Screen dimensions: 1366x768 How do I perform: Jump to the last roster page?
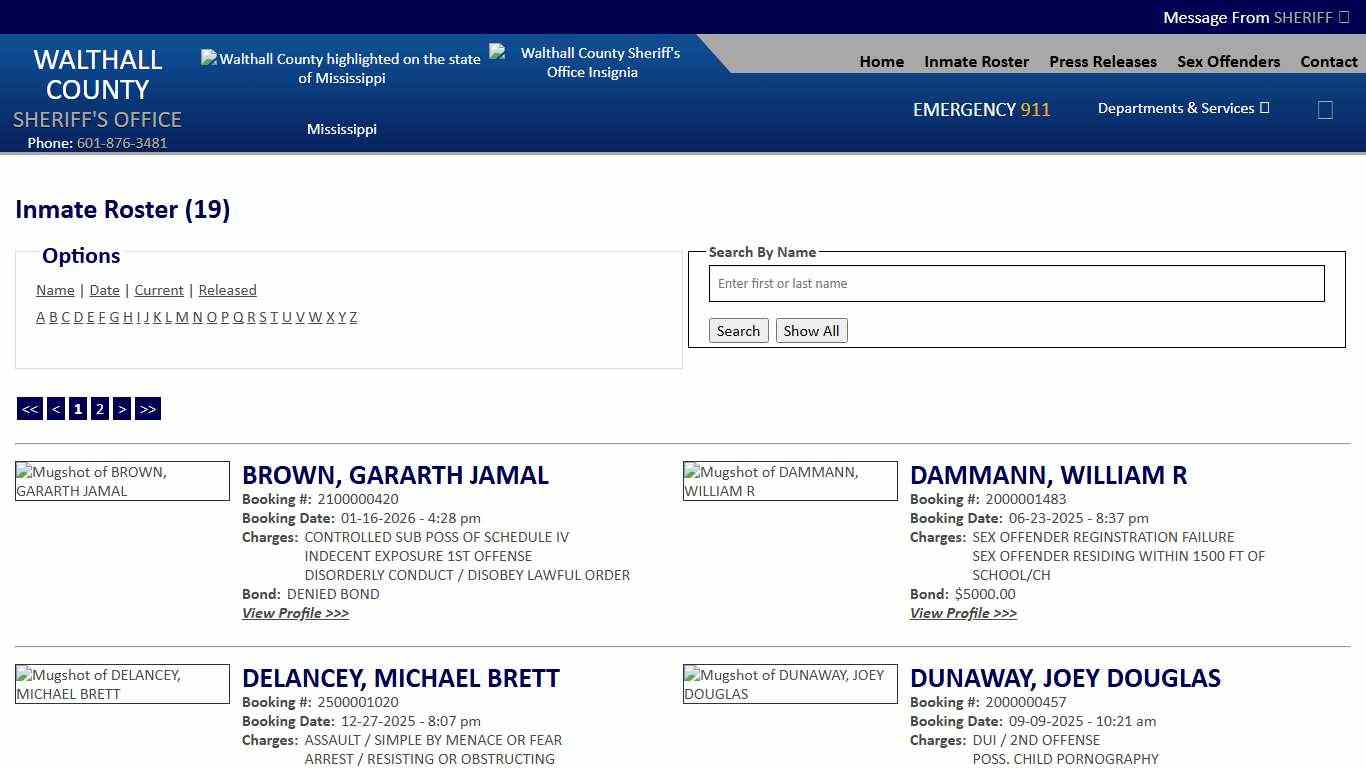pyautogui.click(x=147, y=408)
